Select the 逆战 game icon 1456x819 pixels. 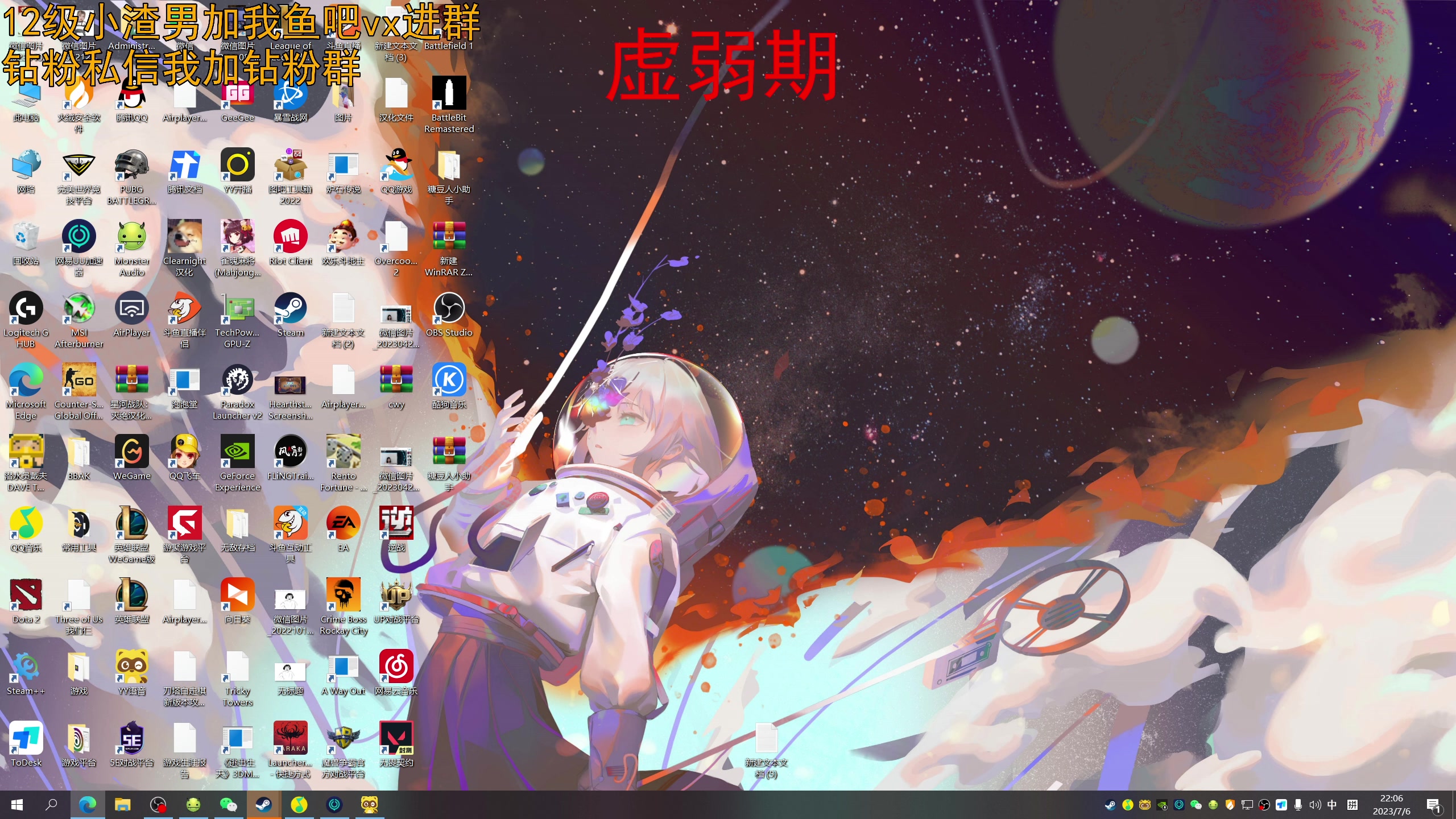pyautogui.click(x=396, y=530)
